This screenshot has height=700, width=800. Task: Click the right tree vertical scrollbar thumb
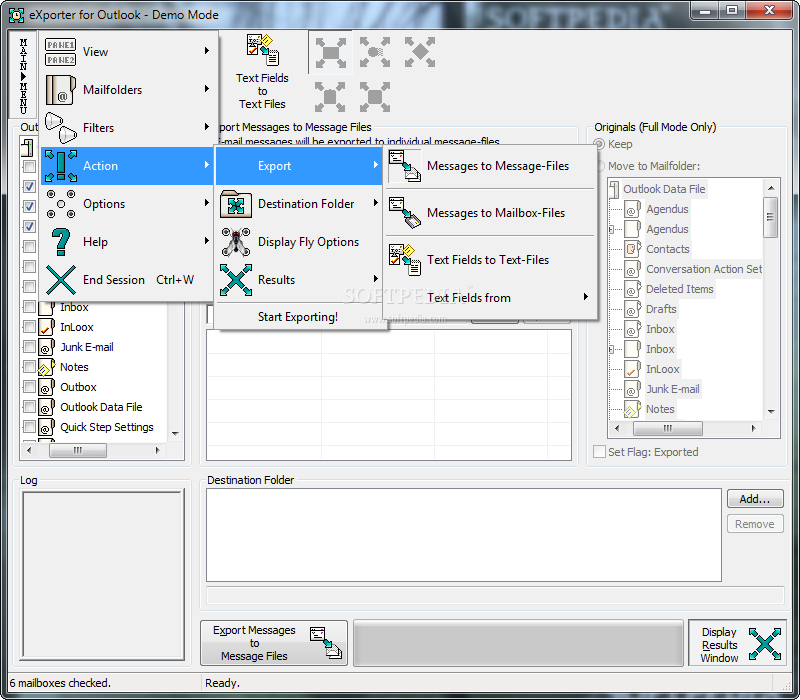click(x=770, y=218)
